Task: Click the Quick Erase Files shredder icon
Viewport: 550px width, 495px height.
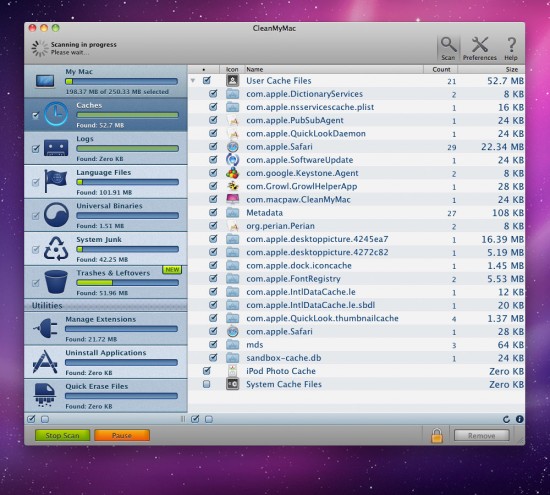Action: point(45,395)
